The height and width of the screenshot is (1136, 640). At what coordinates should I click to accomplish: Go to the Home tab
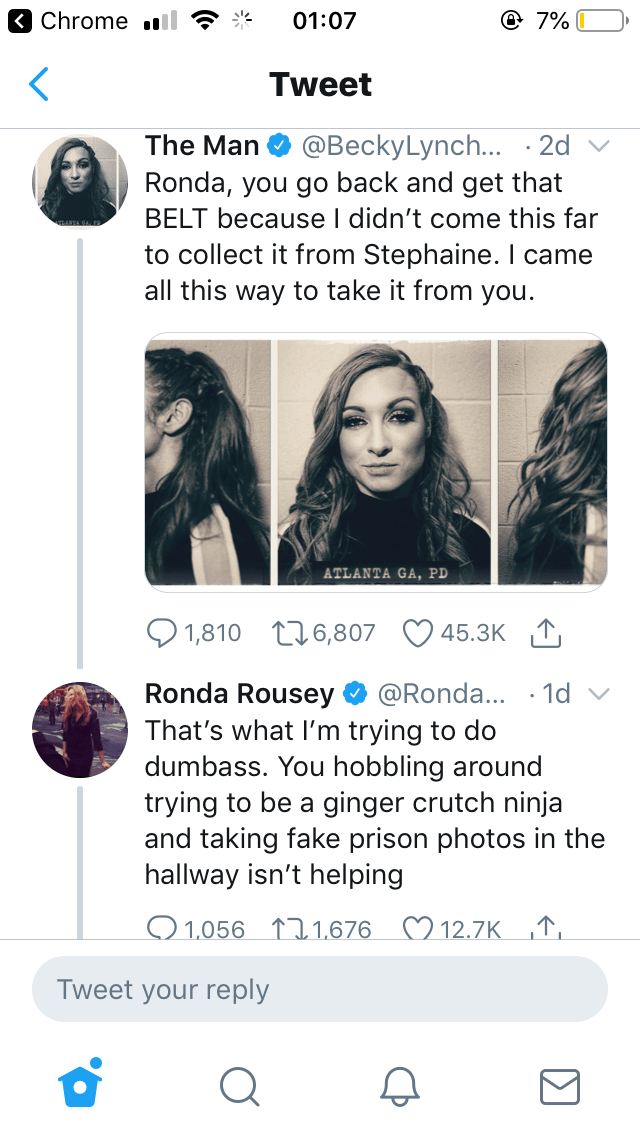tap(80, 1084)
